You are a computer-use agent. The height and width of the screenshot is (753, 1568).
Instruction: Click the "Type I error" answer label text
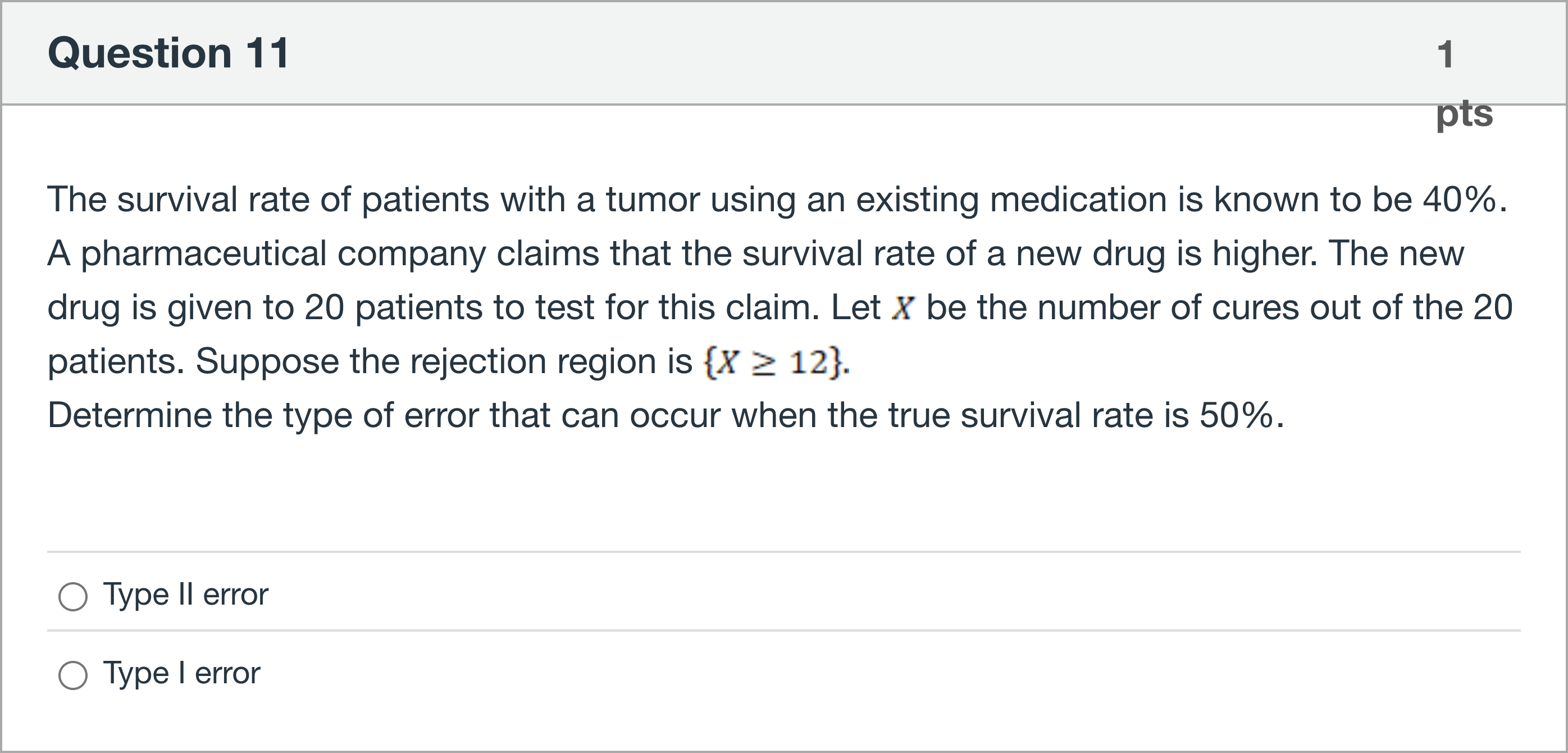click(x=181, y=673)
